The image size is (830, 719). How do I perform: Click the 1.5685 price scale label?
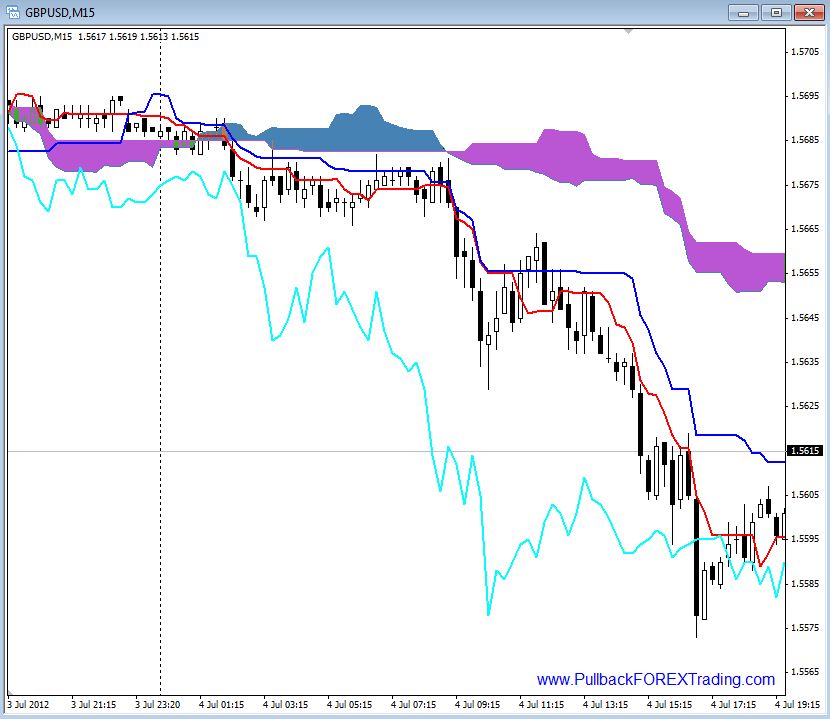pos(805,140)
